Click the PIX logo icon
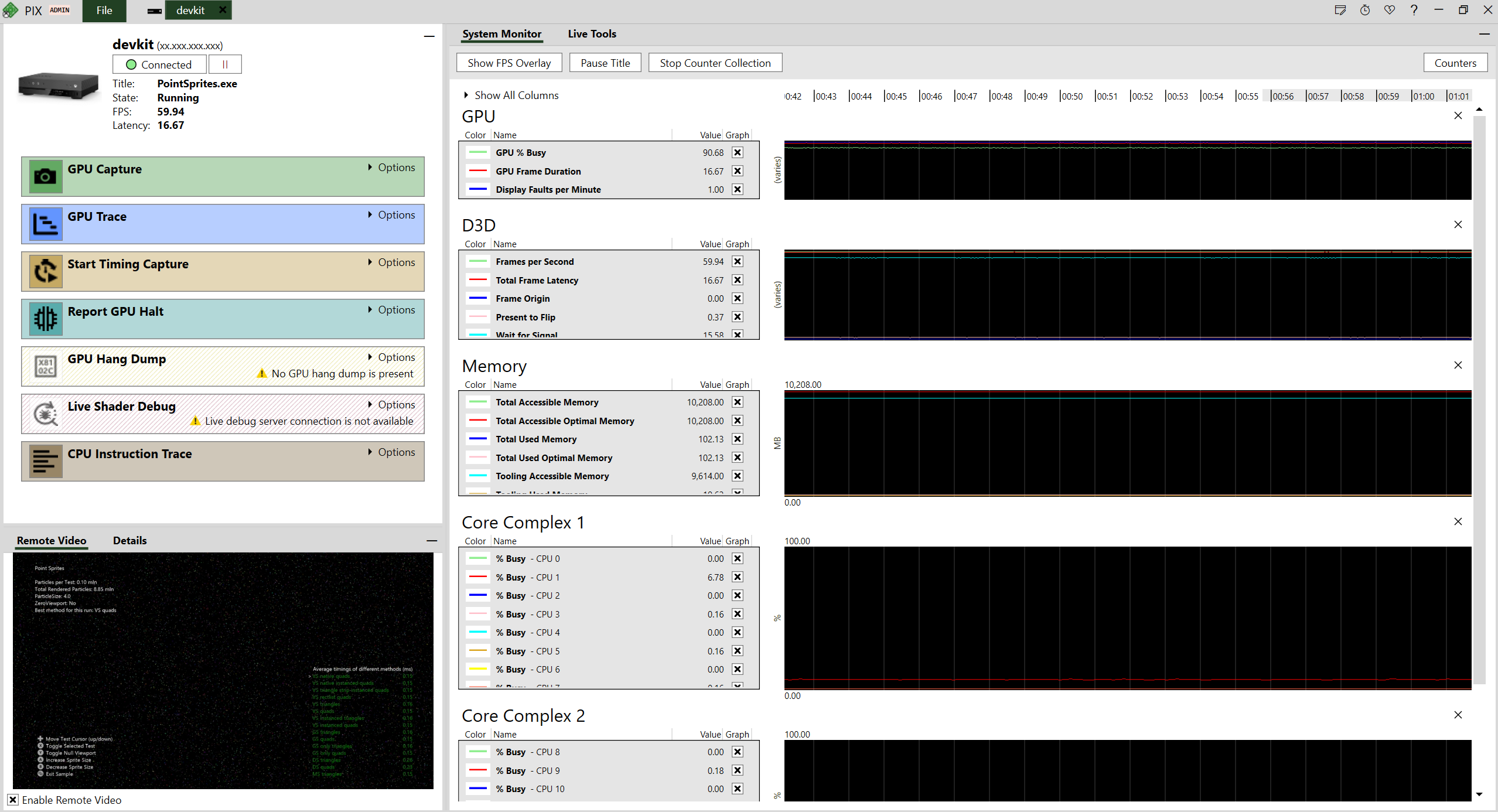Screen dimensions: 1498x812 tap(10, 10)
